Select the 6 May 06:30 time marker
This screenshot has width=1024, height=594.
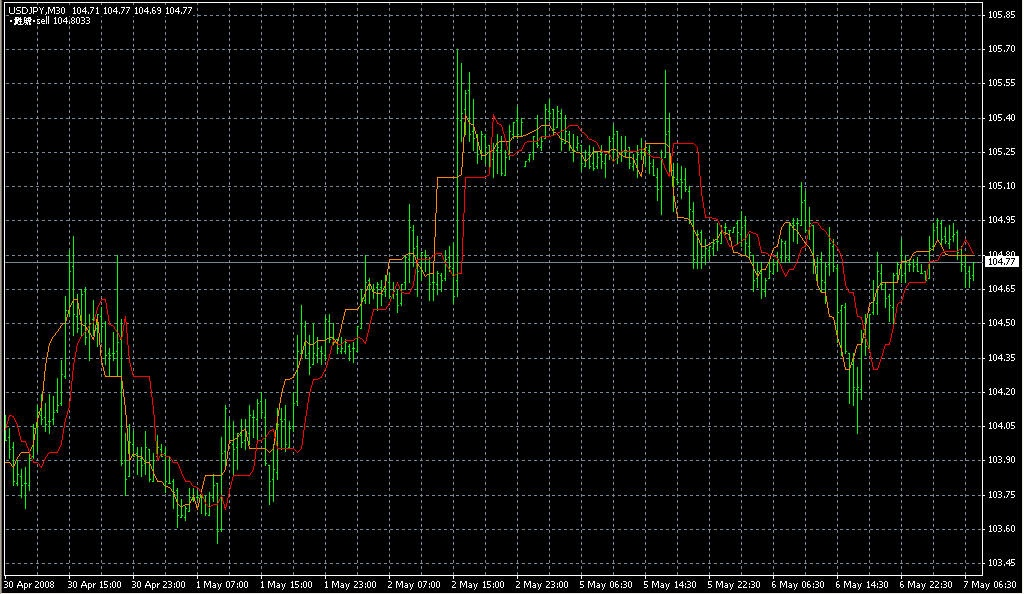pyautogui.click(x=799, y=583)
